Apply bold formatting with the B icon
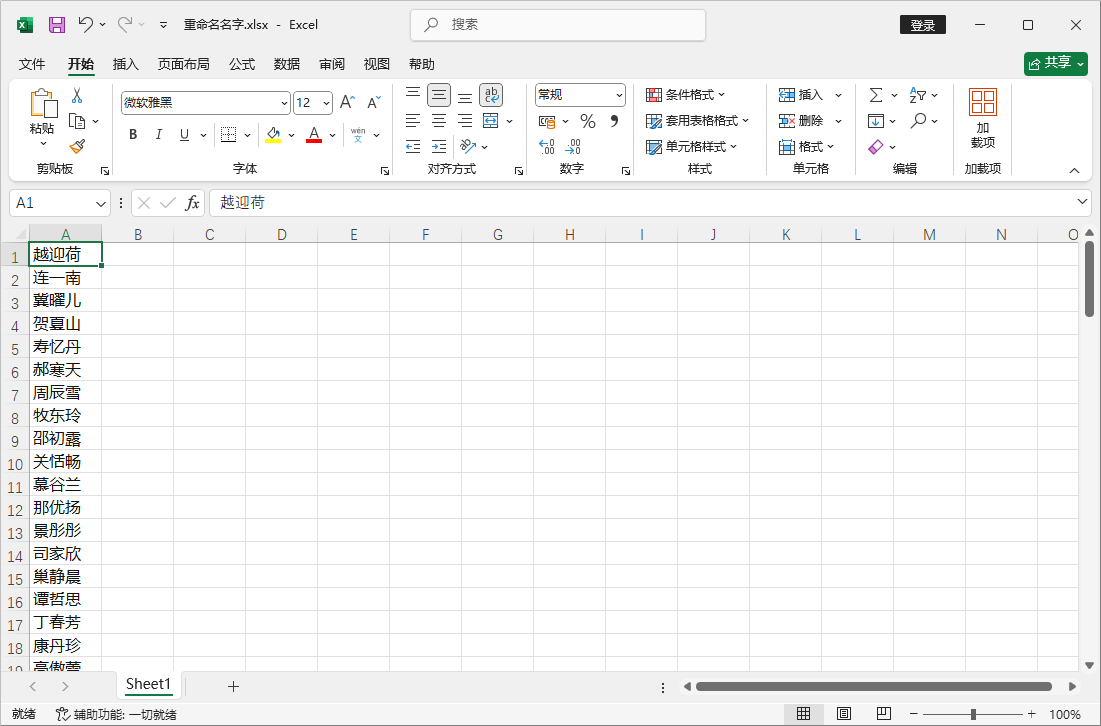Image resolution: width=1101 pixels, height=726 pixels. (133, 134)
